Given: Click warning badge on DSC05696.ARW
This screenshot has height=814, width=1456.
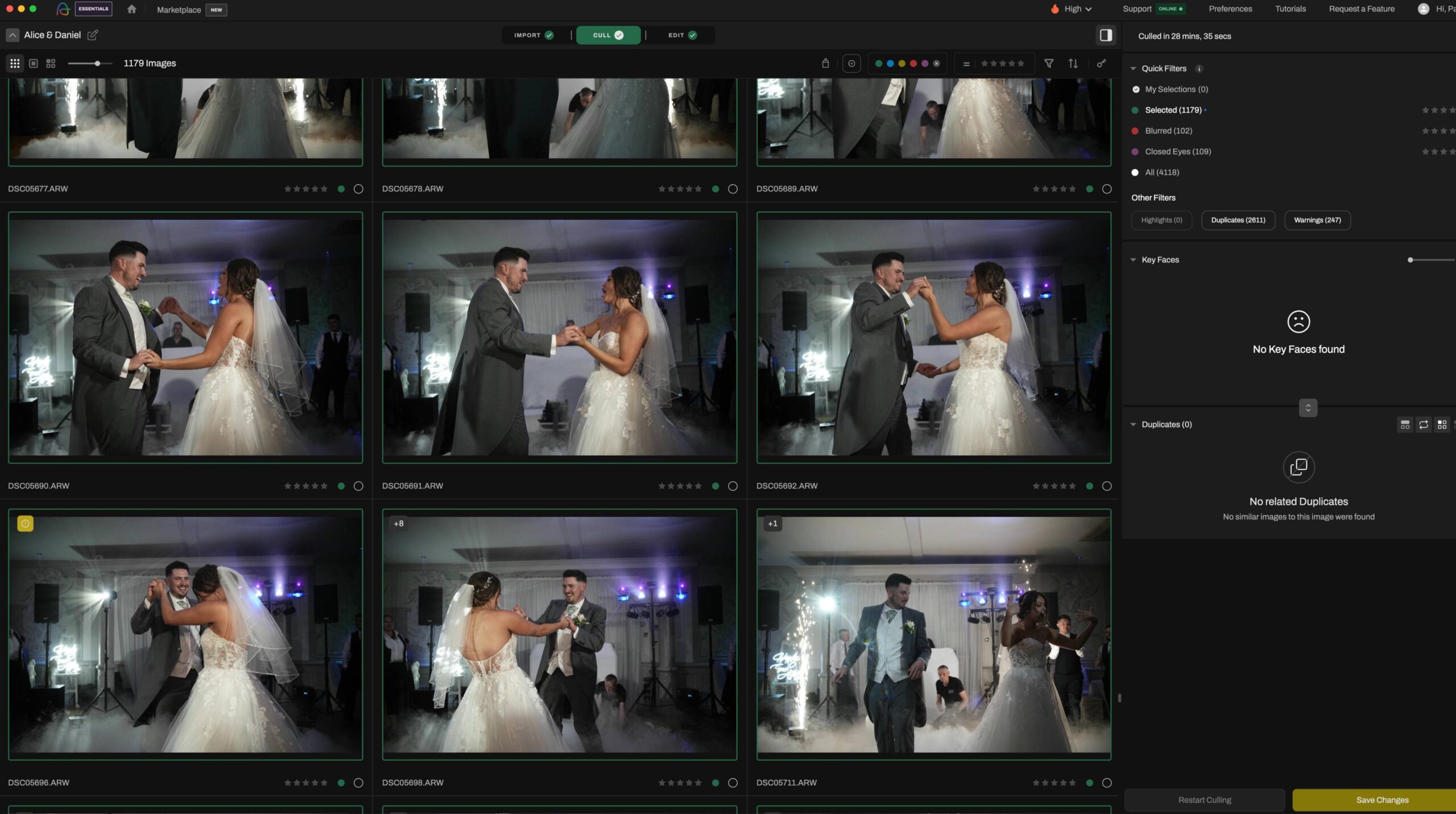Looking at the screenshot, I should coord(25,523).
